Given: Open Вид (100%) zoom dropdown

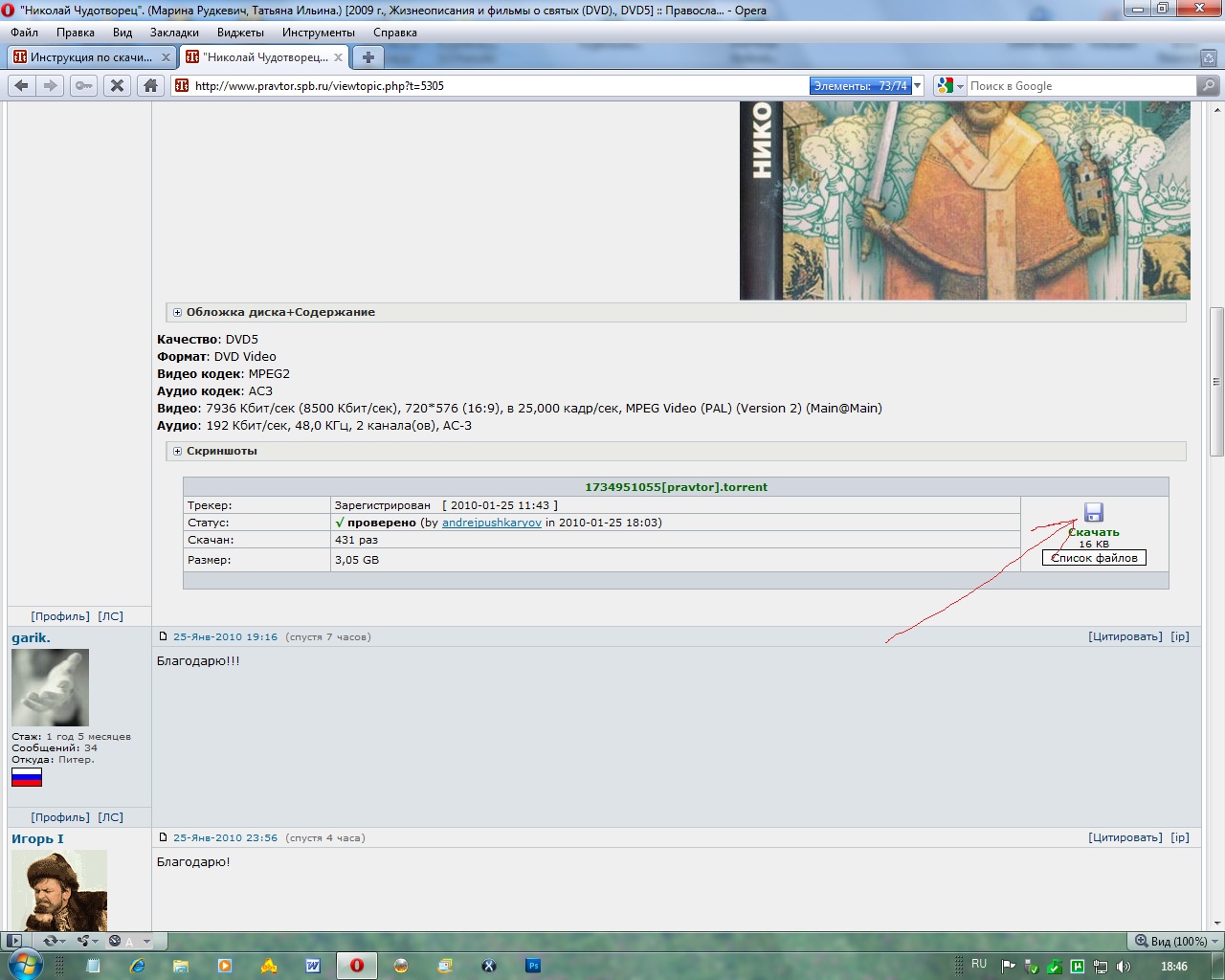Looking at the screenshot, I should pyautogui.click(x=1175, y=941).
